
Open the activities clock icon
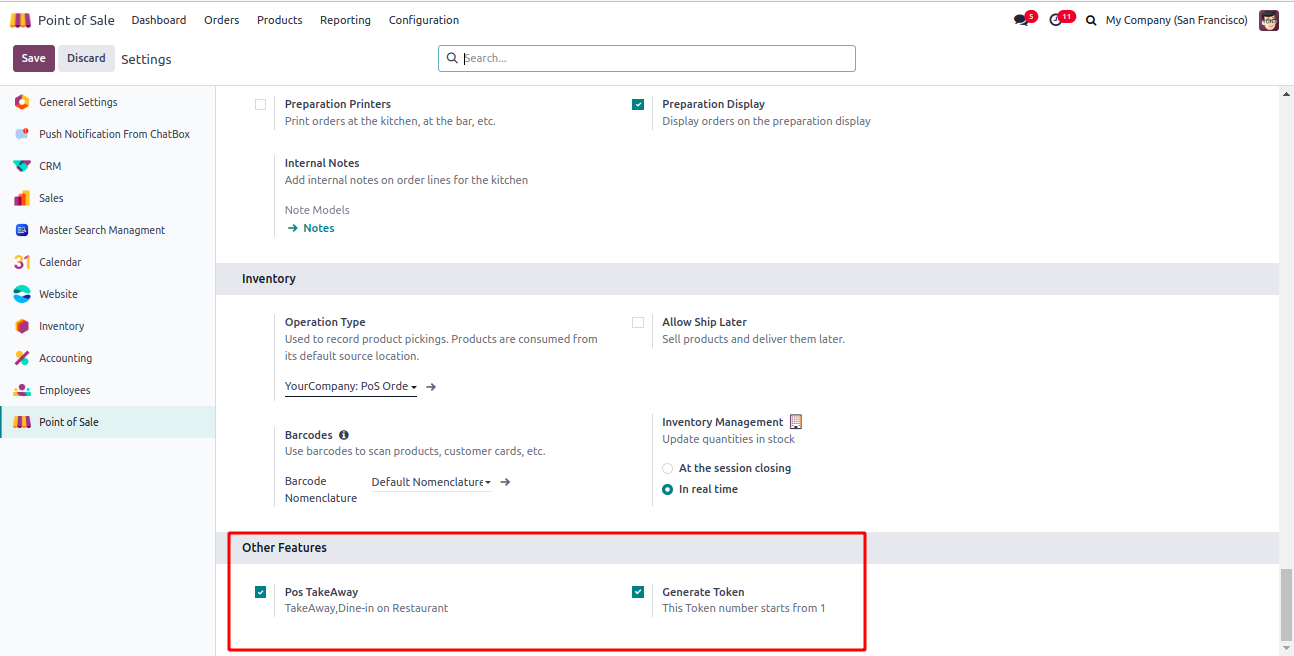[x=1056, y=20]
